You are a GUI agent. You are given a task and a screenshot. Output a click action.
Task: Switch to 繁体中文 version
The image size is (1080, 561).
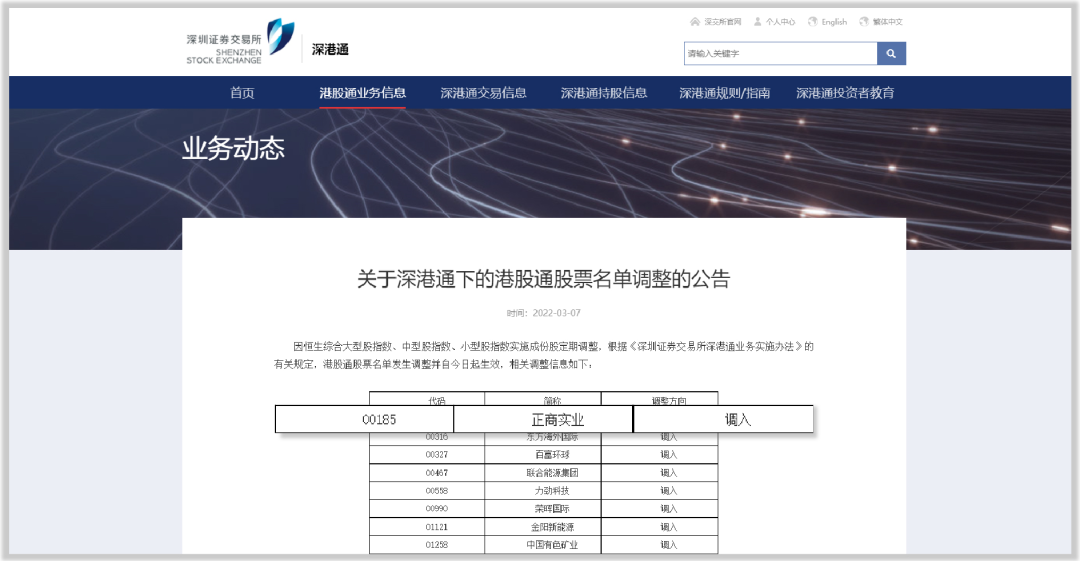(888, 21)
